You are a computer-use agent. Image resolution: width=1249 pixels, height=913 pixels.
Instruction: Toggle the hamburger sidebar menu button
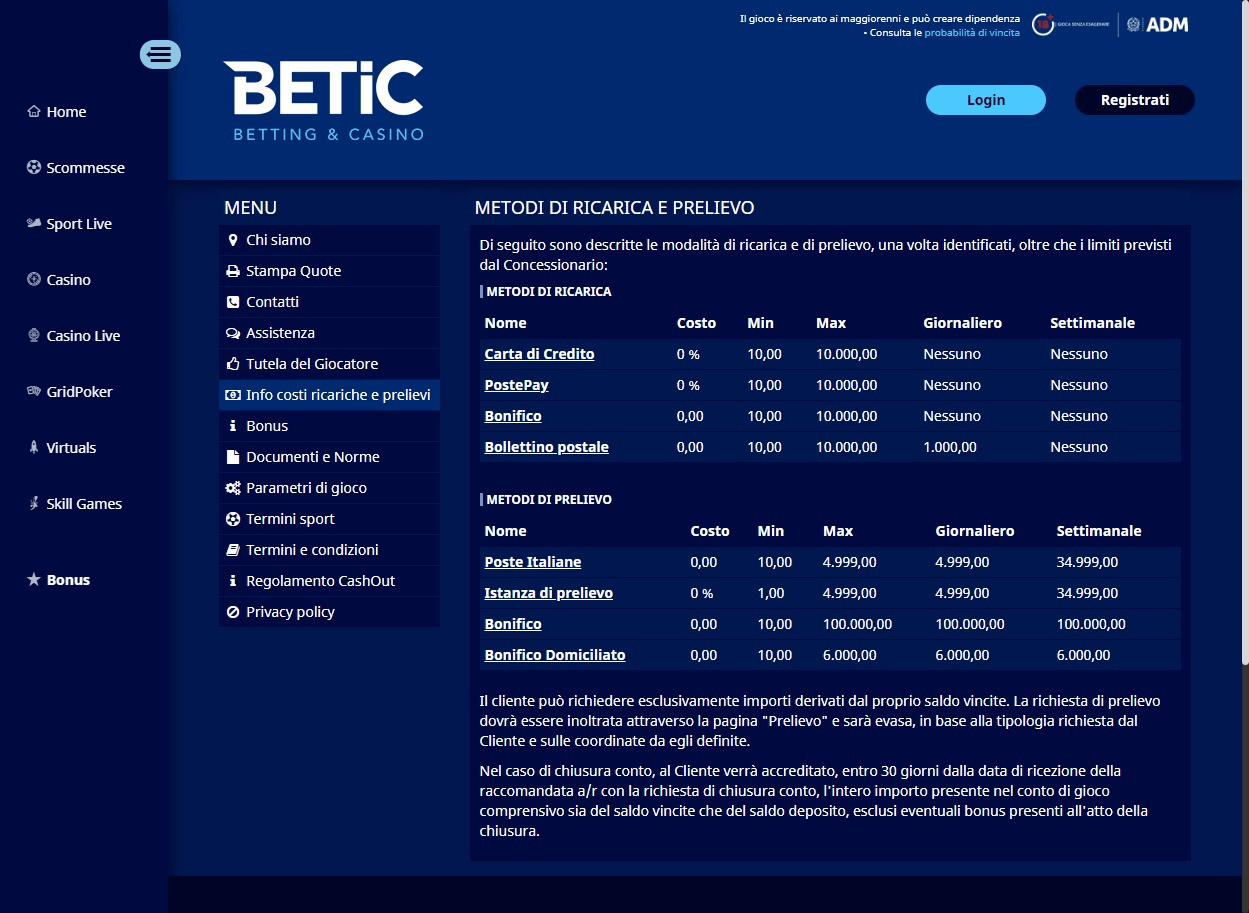click(160, 54)
